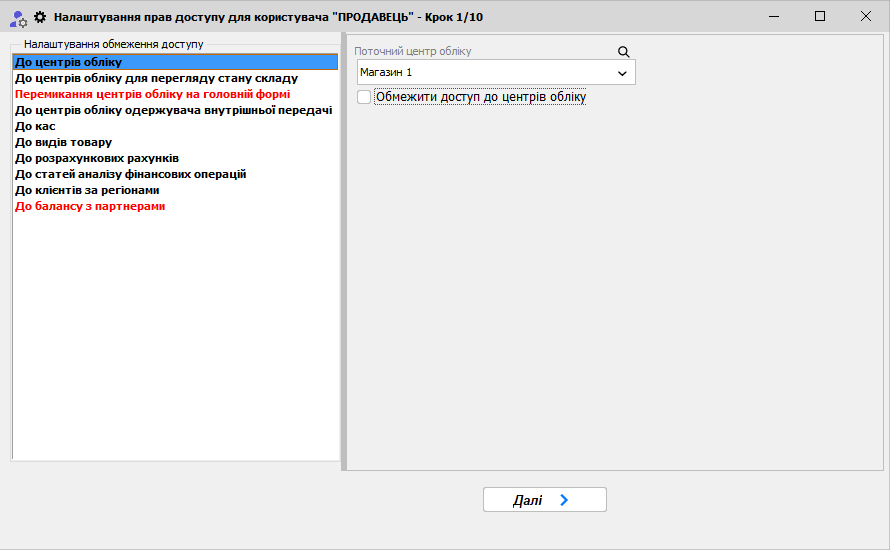Open 'До статей аналізу фінансових операцій'
The image size is (890, 550).
pos(130,174)
